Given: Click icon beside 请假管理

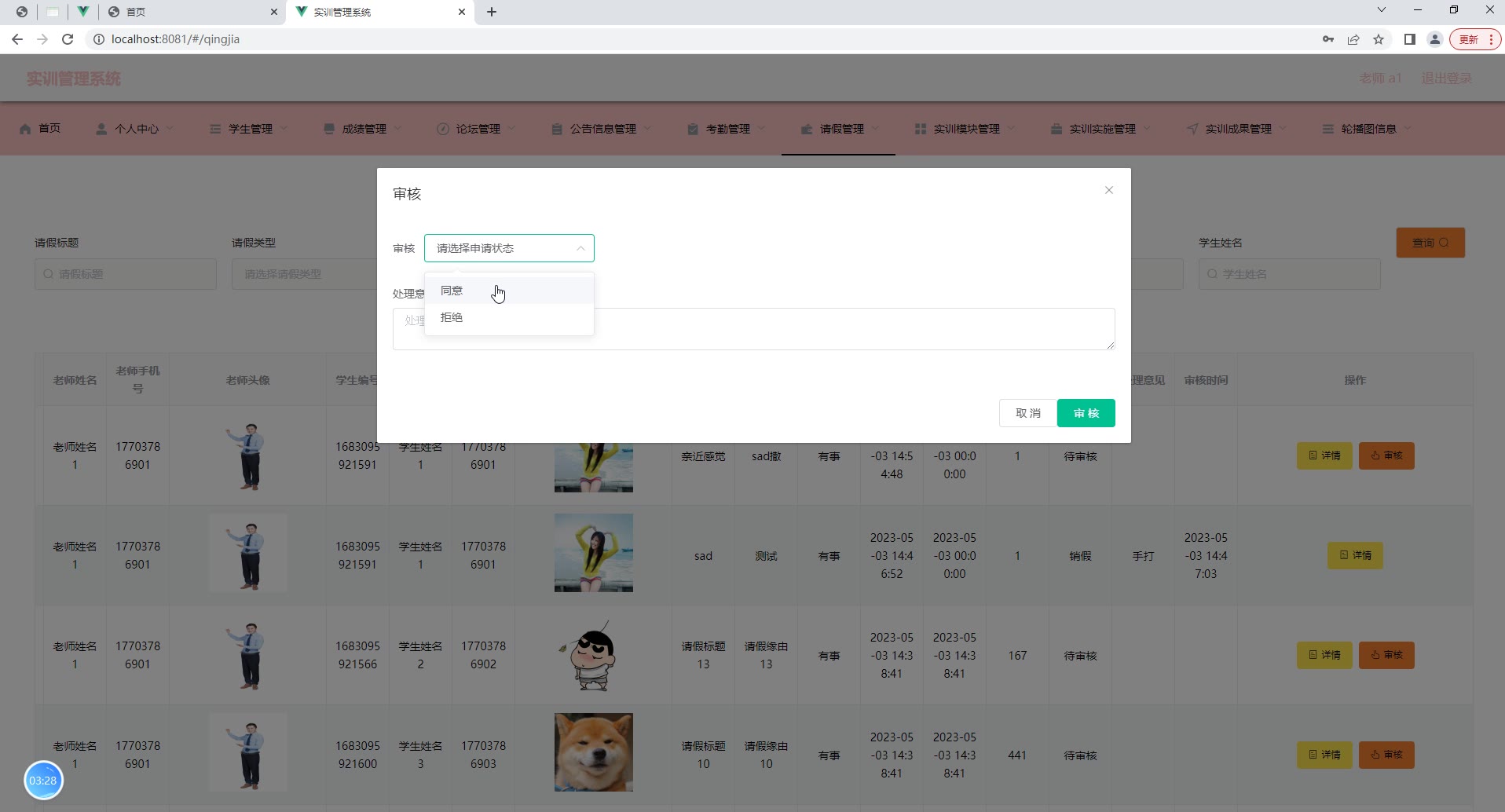Looking at the screenshot, I should coord(807,129).
